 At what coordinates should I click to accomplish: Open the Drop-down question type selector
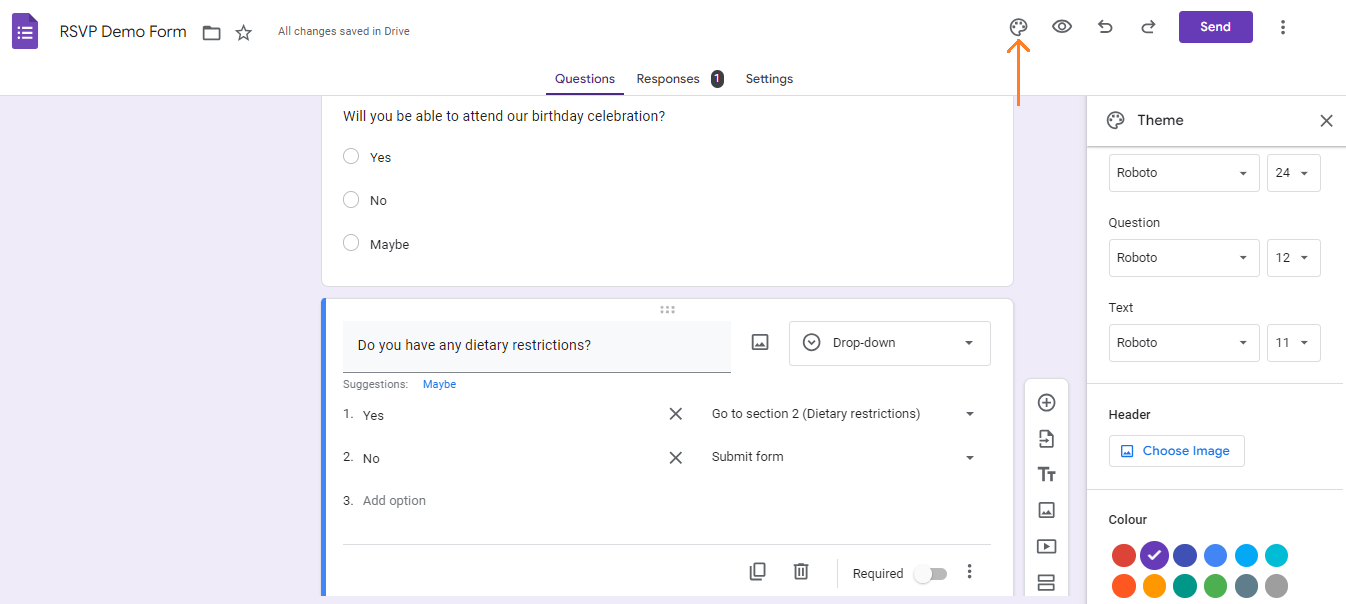[x=889, y=343]
